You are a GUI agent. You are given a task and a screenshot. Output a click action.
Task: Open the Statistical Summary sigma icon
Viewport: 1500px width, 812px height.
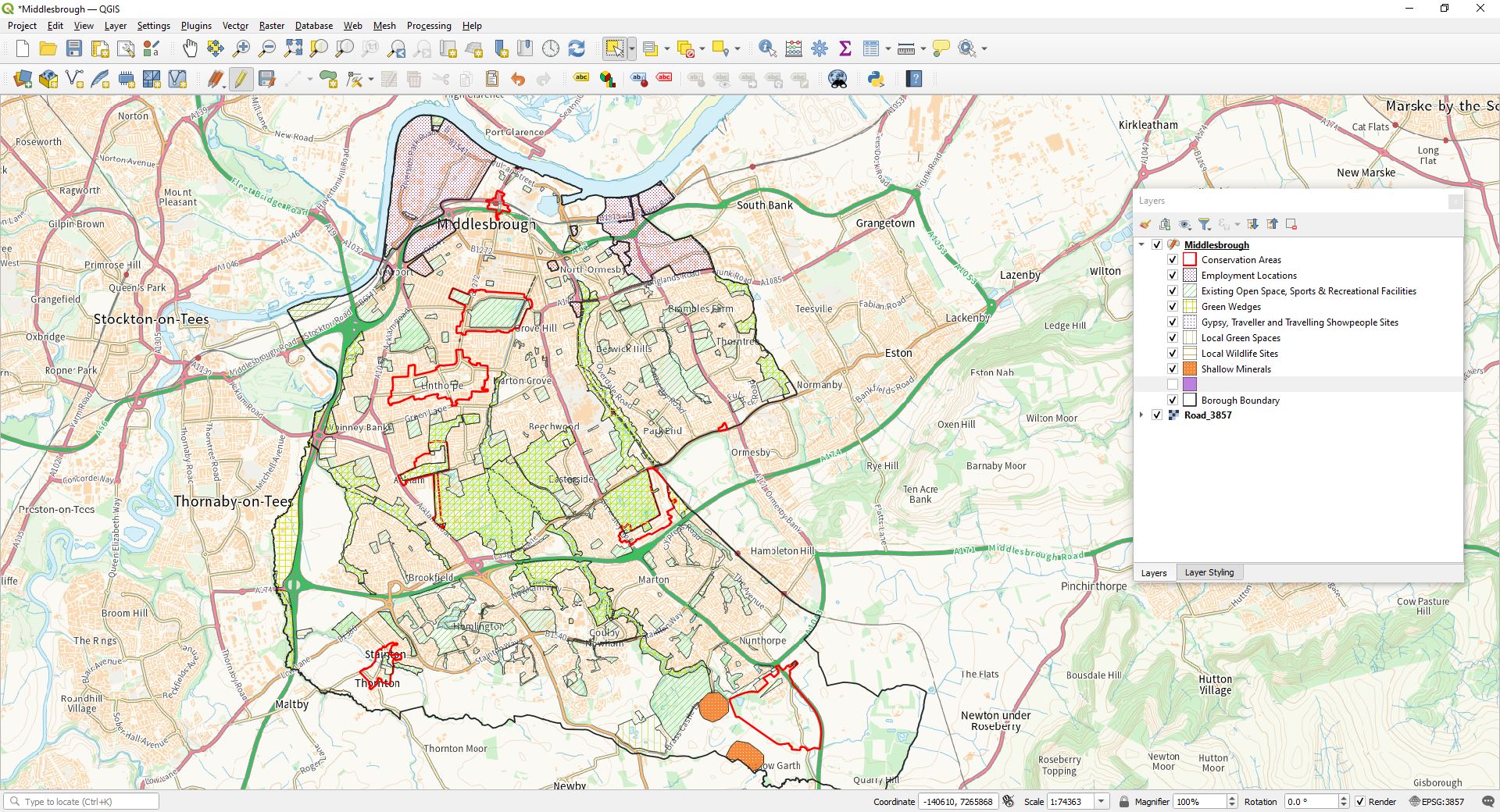point(845,48)
